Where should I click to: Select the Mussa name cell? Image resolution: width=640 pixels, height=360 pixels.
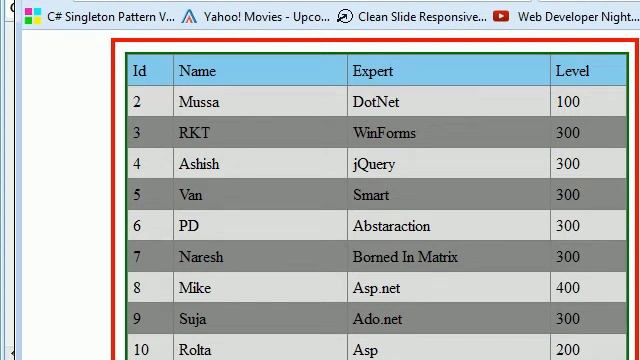[x=260, y=102]
